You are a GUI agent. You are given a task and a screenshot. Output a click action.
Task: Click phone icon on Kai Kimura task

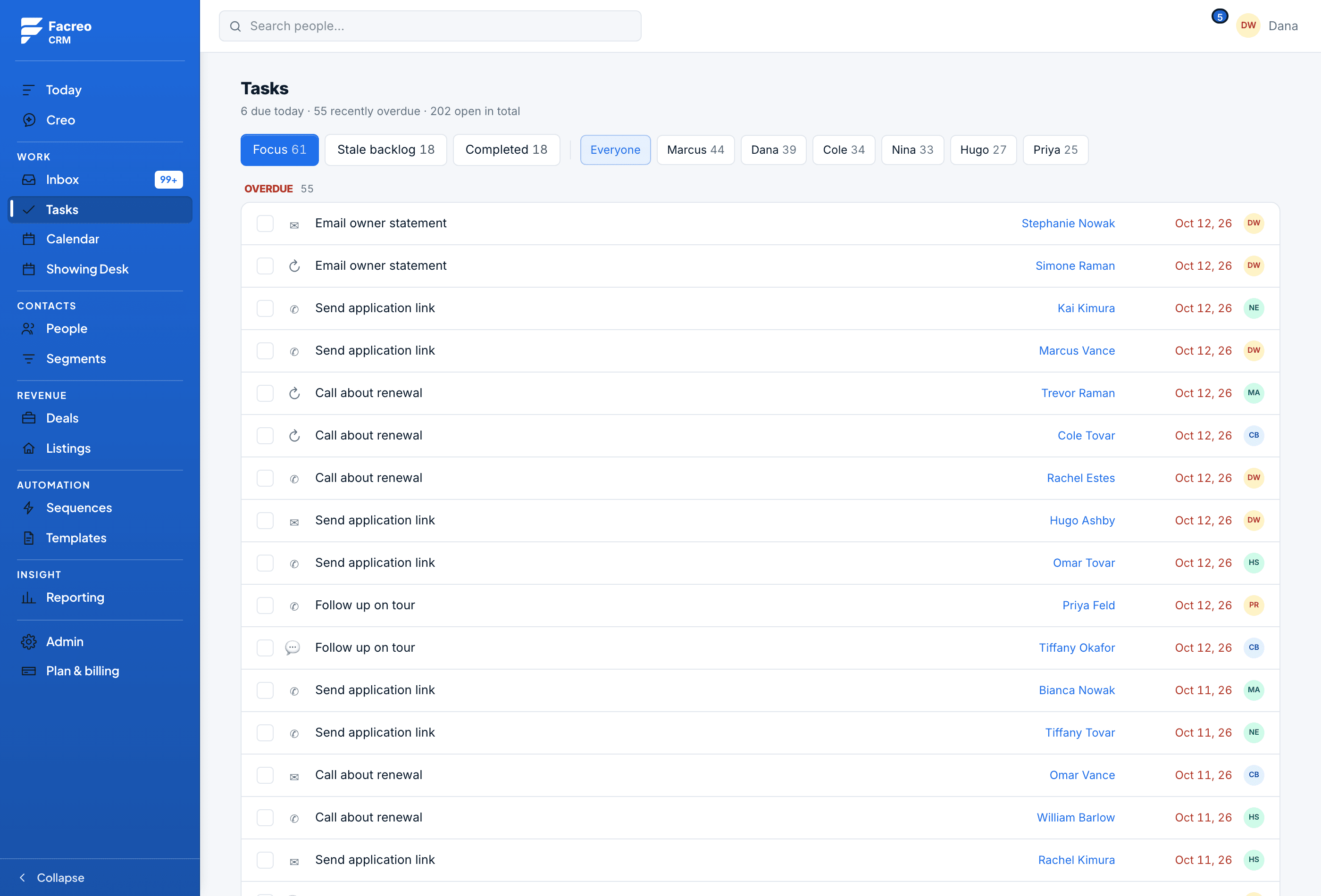(x=294, y=310)
